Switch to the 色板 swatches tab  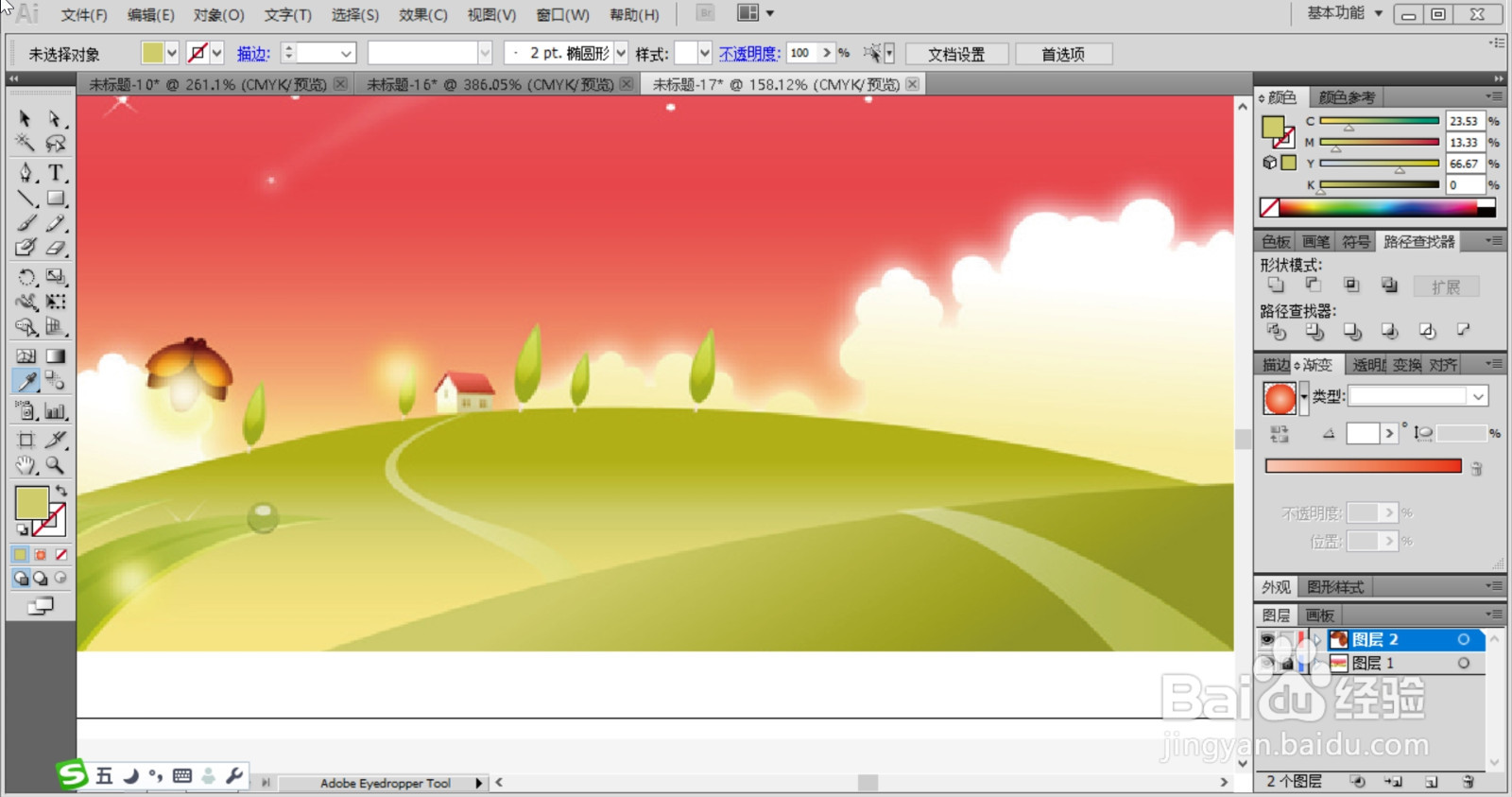[1276, 242]
